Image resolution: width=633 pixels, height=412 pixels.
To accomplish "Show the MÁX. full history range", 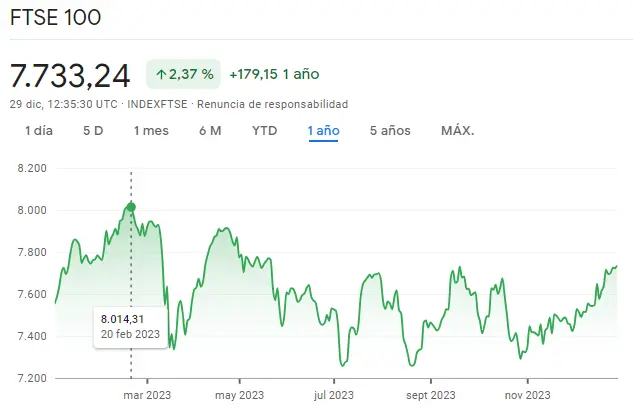I will (458, 131).
